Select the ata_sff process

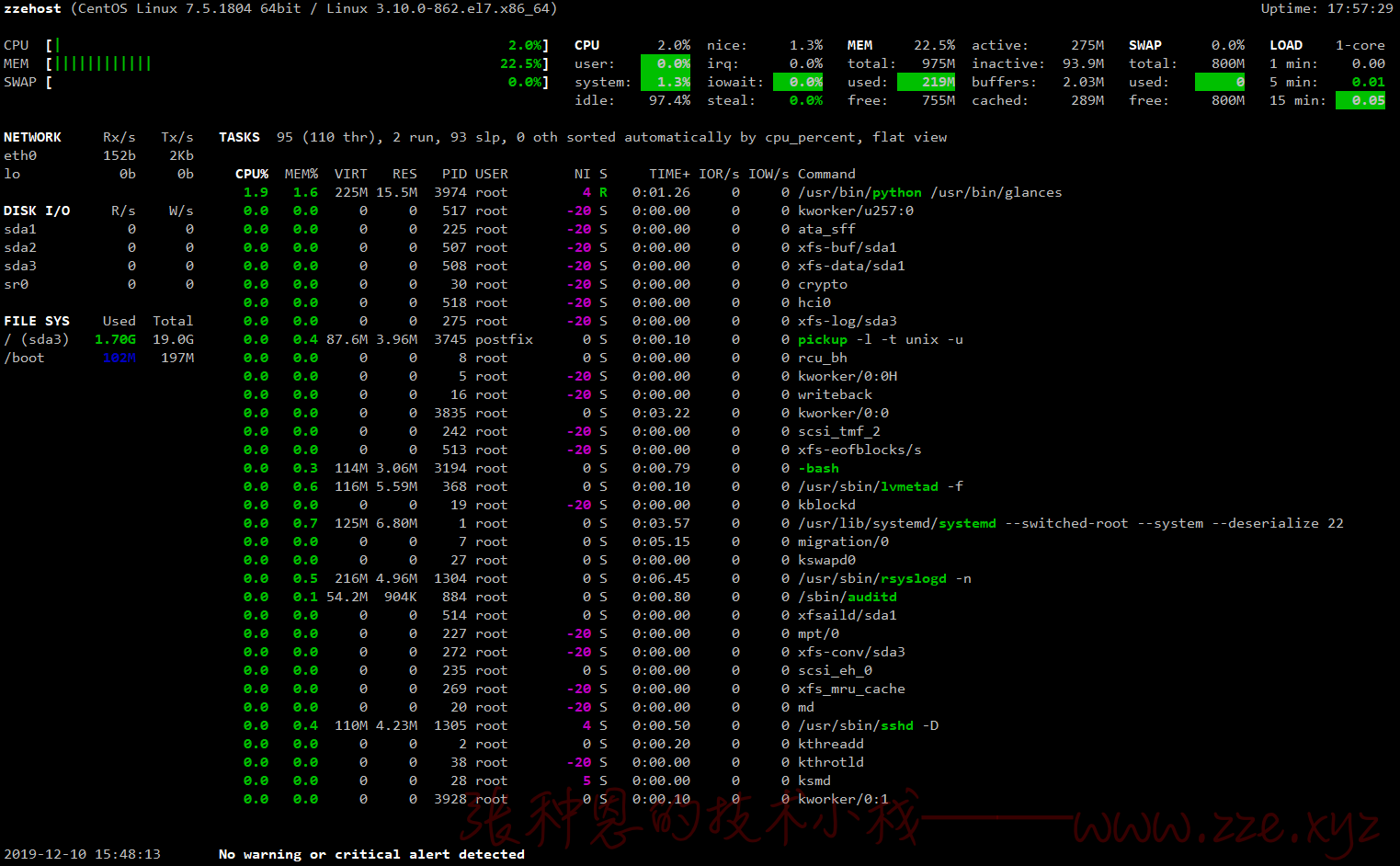click(x=549, y=229)
